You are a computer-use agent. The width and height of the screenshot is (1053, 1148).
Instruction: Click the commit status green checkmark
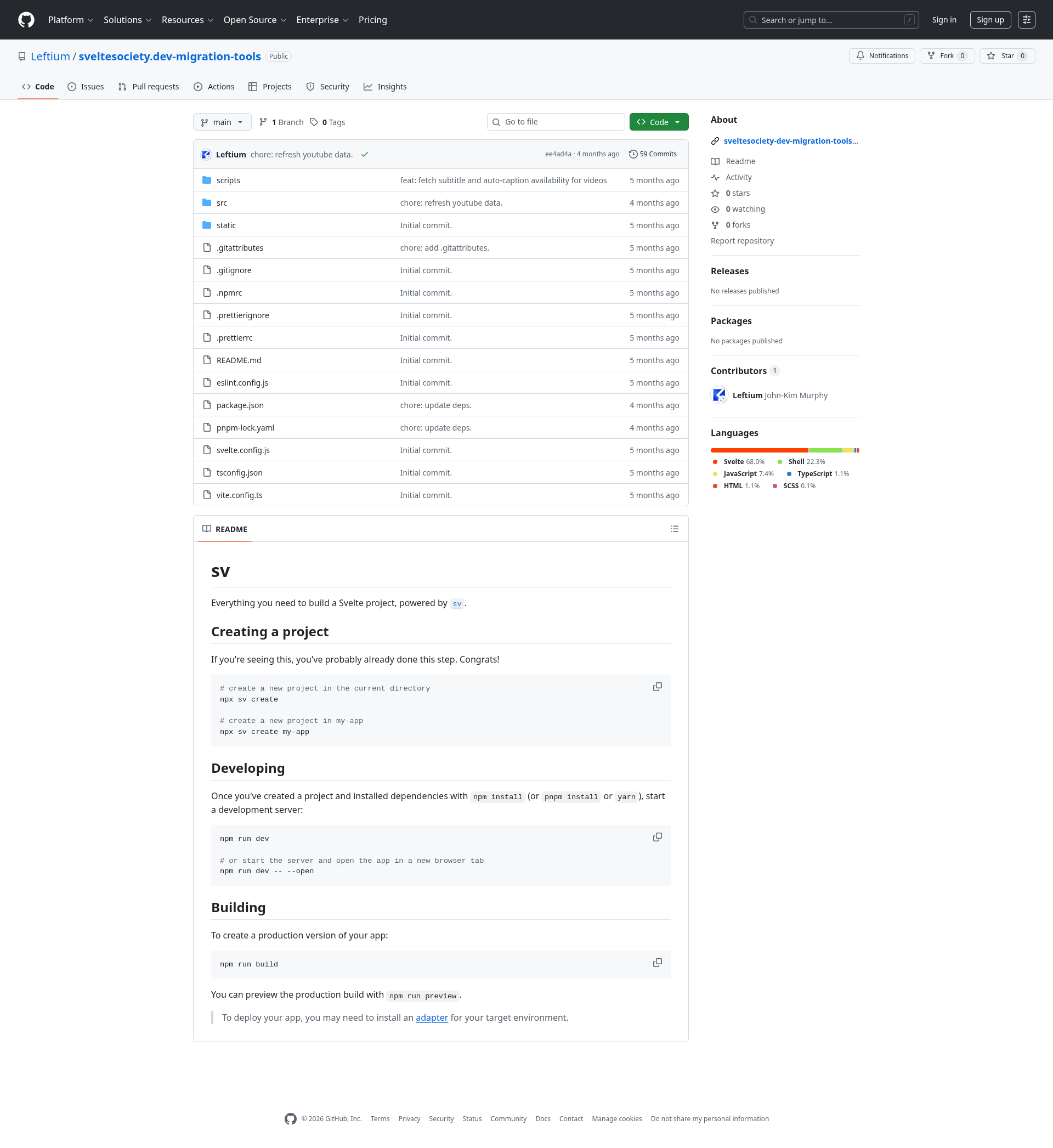365,154
